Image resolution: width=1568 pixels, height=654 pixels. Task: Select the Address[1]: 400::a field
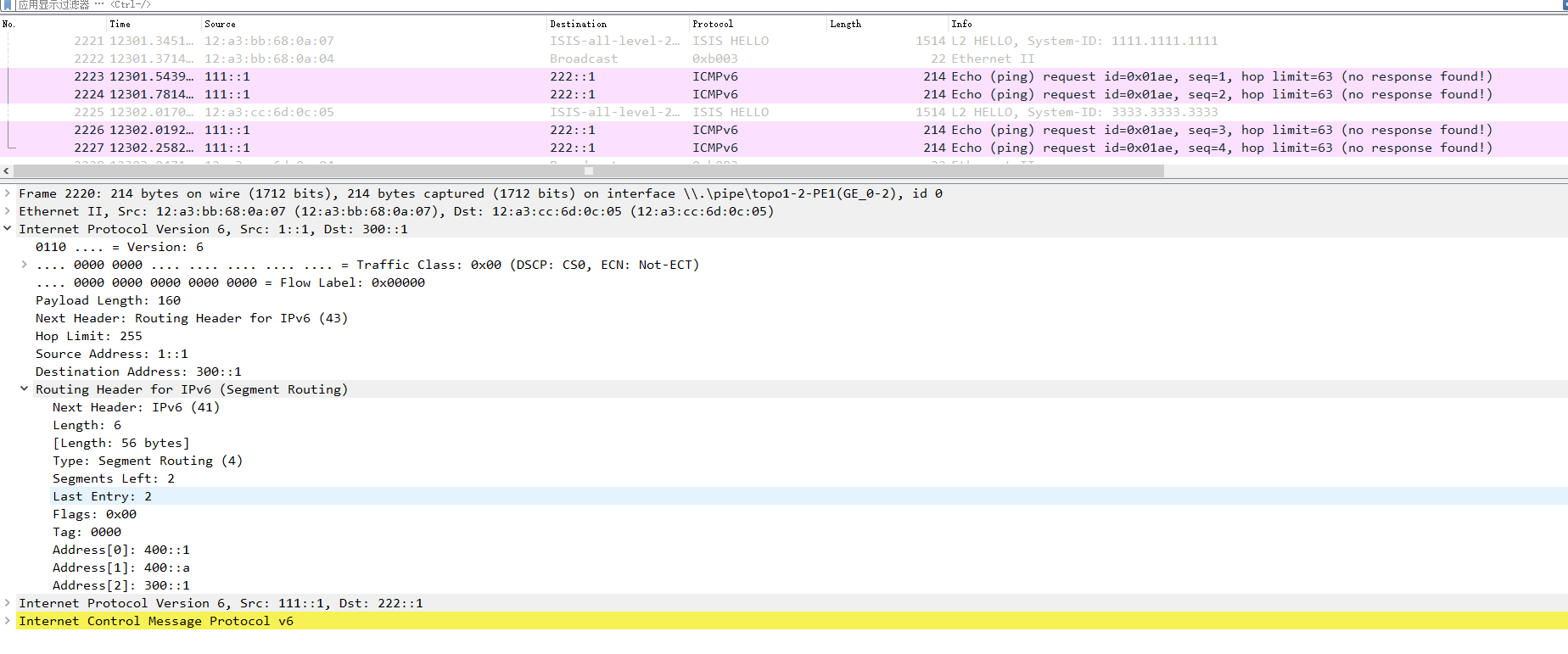click(120, 567)
